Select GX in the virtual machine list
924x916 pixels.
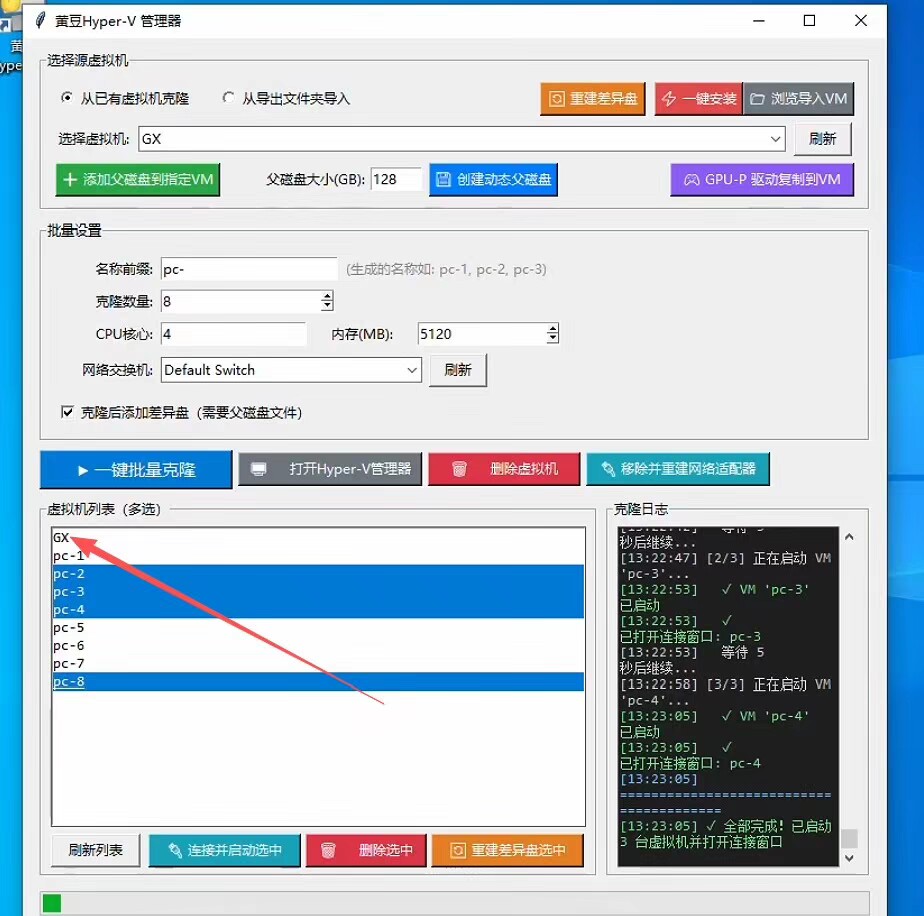[x=318, y=538]
